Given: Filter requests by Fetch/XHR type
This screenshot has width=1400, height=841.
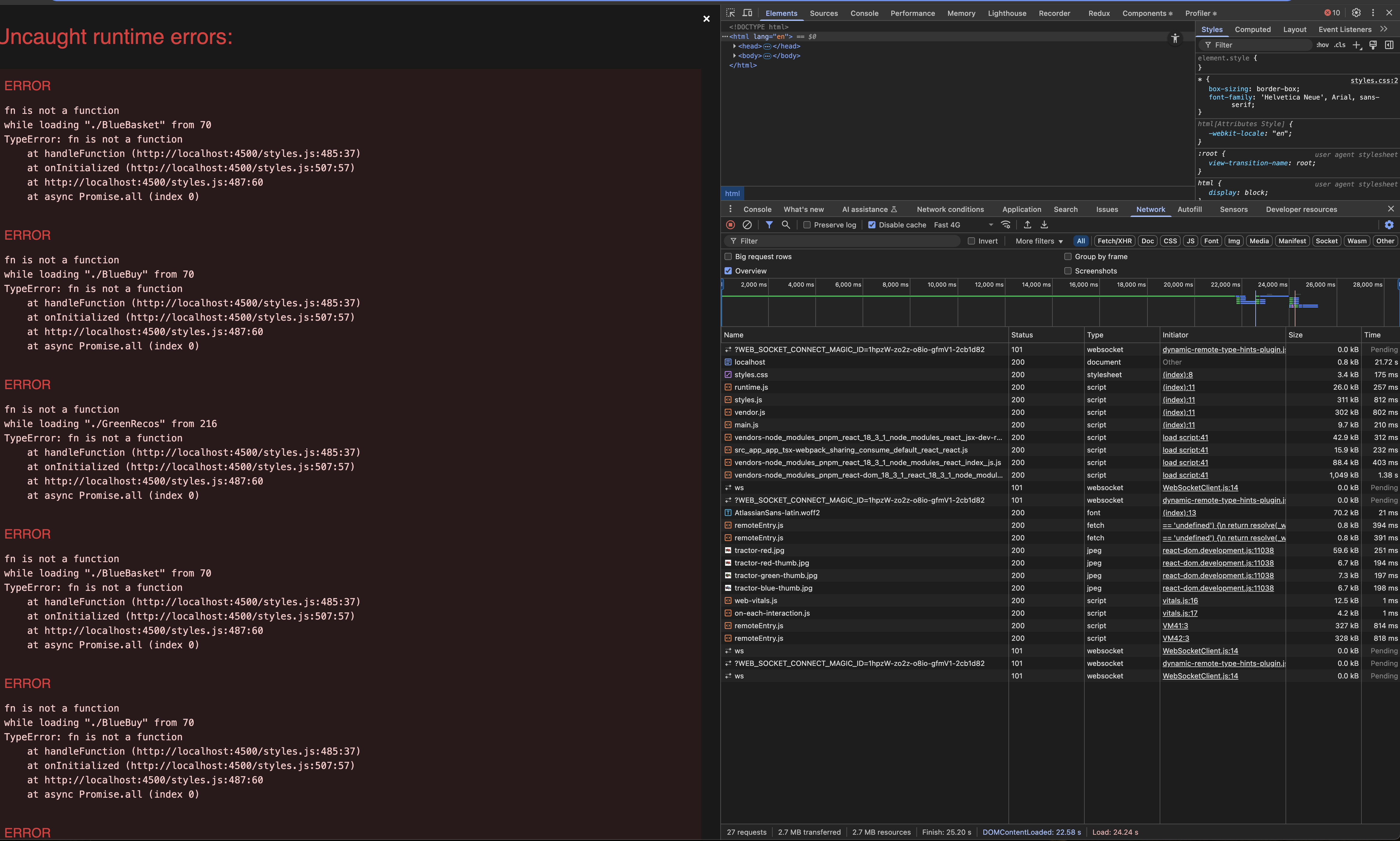Looking at the screenshot, I should [x=1115, y=241].
